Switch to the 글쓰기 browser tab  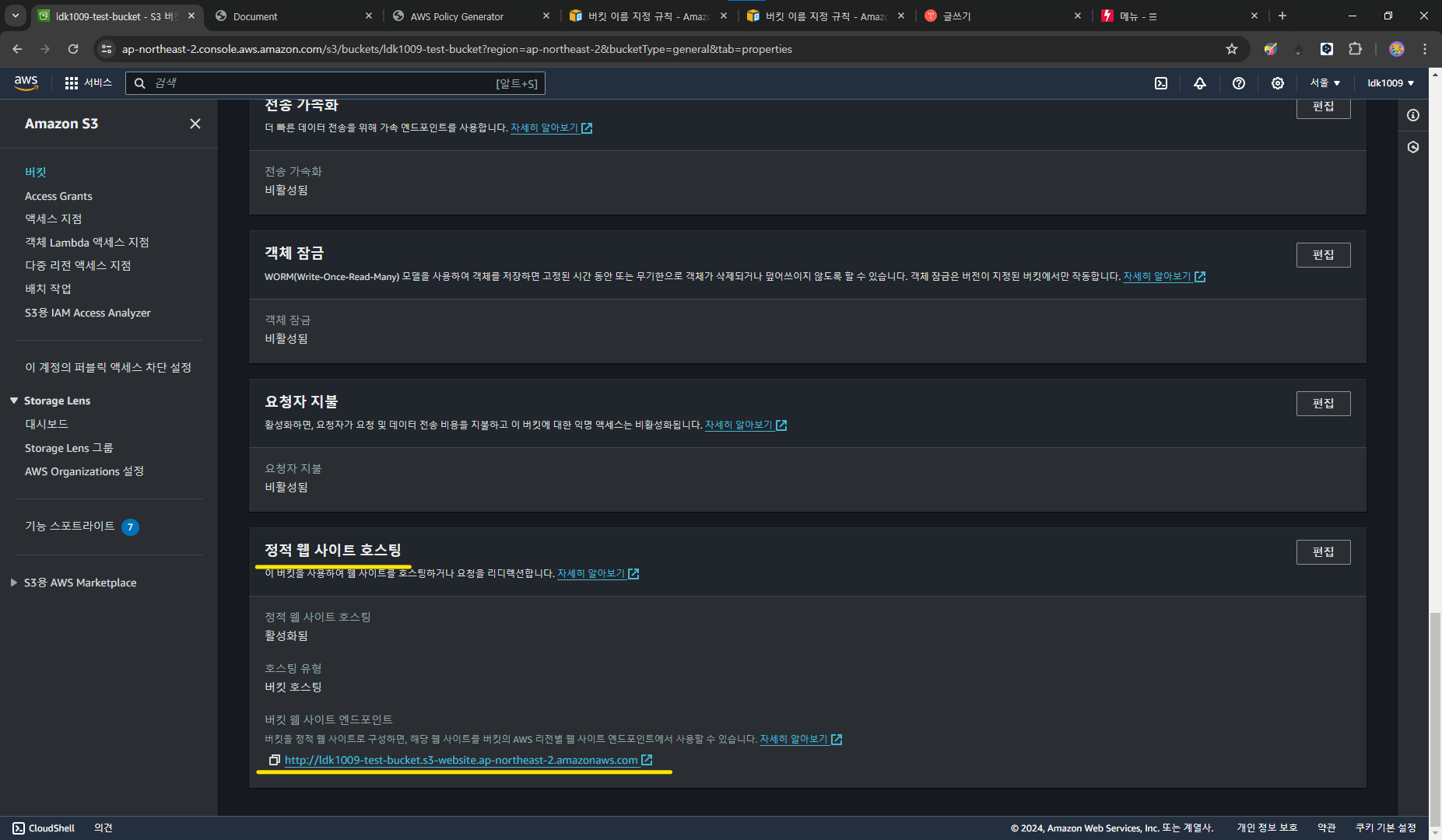pos(1003,16)
